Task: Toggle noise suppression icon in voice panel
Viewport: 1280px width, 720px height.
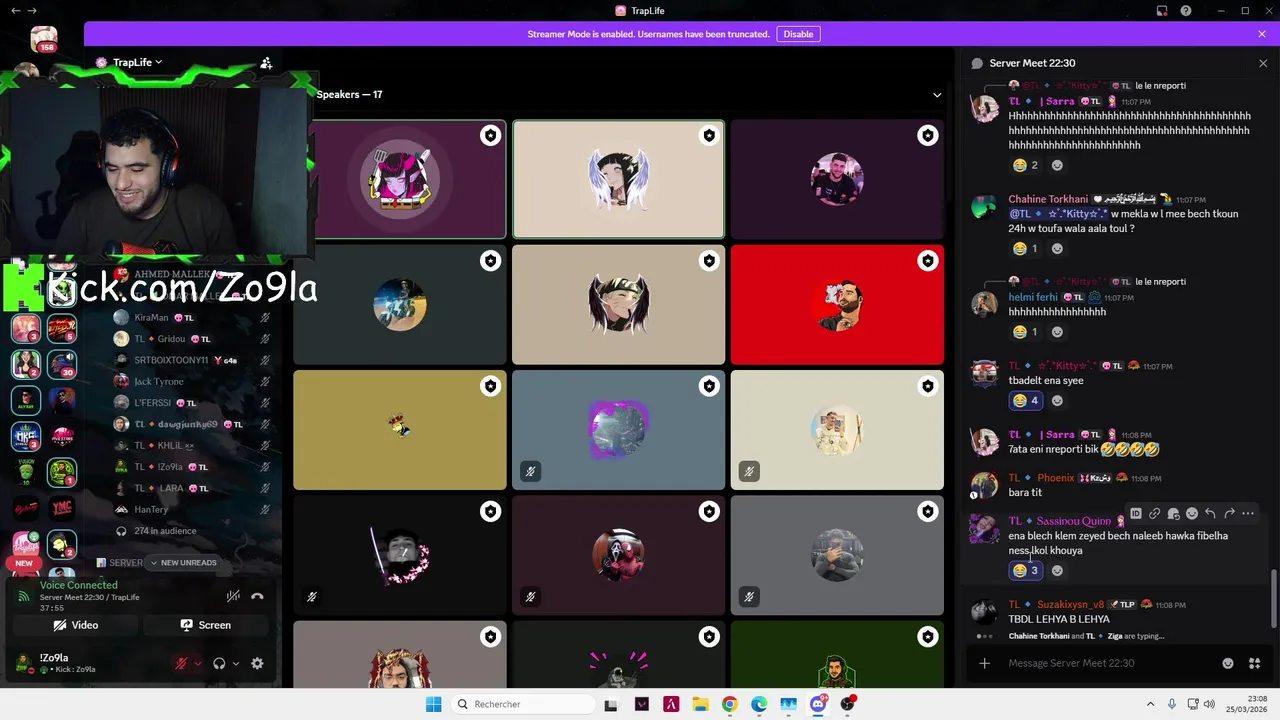Action: coord(233,596)
